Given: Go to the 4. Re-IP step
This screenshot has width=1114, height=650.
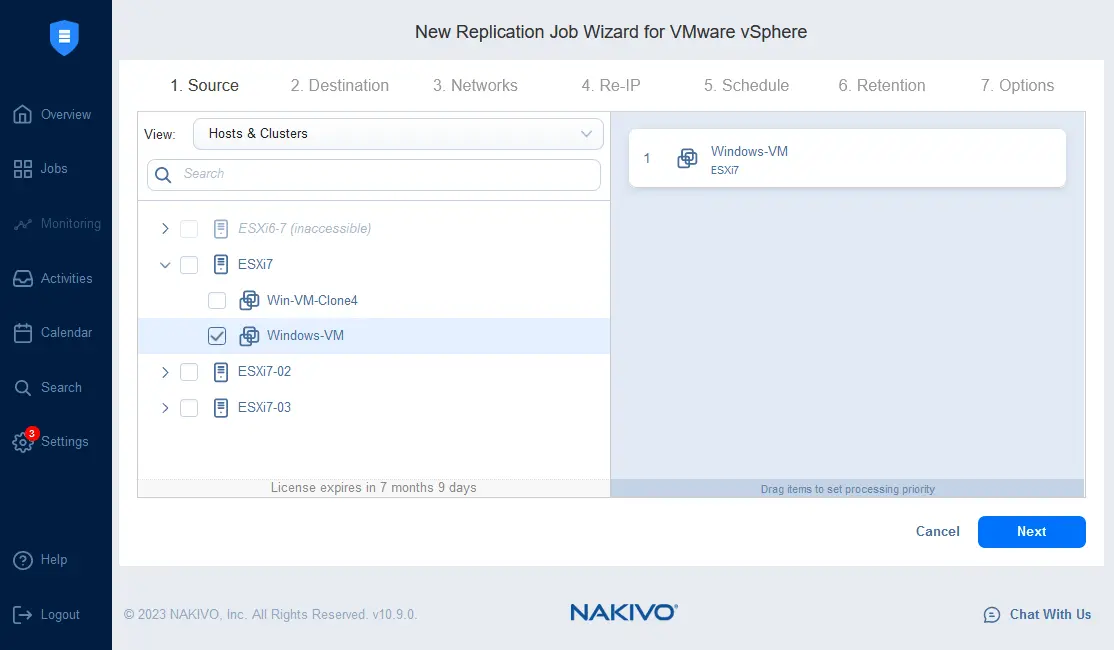Looking at the screenshot, I should click(x=611, y=85).
